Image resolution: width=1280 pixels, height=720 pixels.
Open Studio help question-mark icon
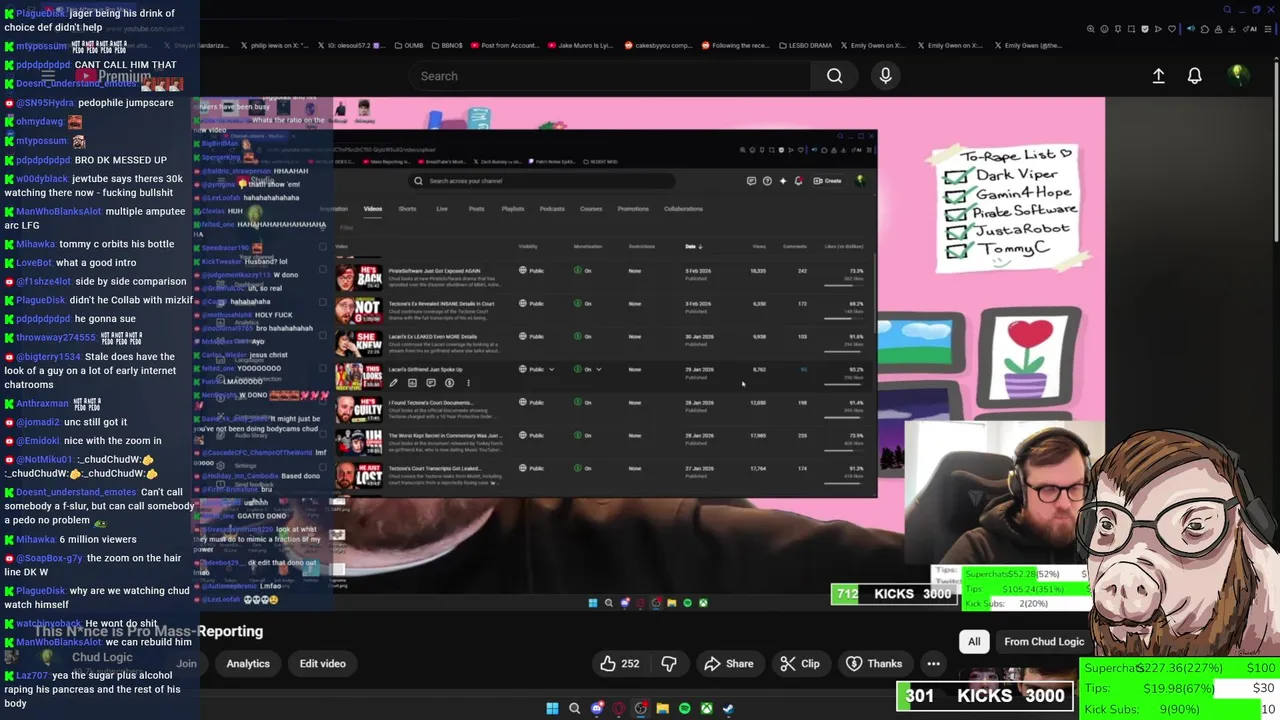[x=767, y=181]
